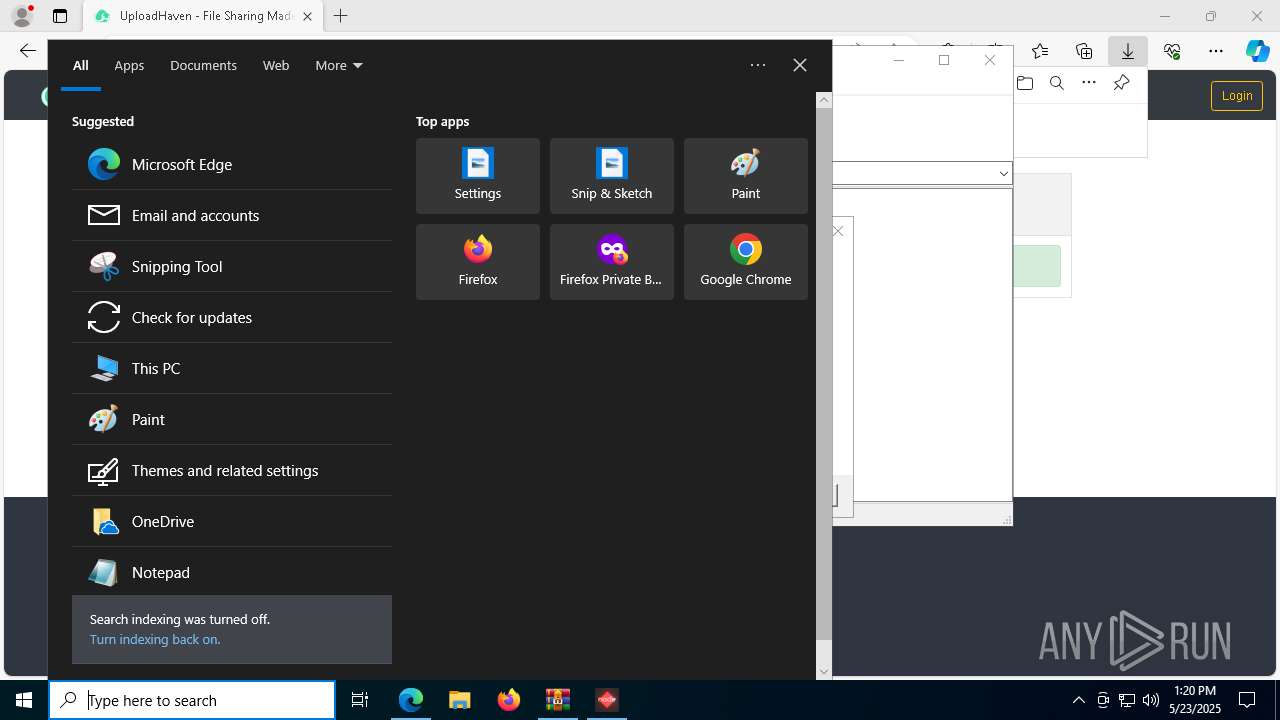Launch Firefox tile in Top apps
The image size is (1280, 720).
click(478, 262)
